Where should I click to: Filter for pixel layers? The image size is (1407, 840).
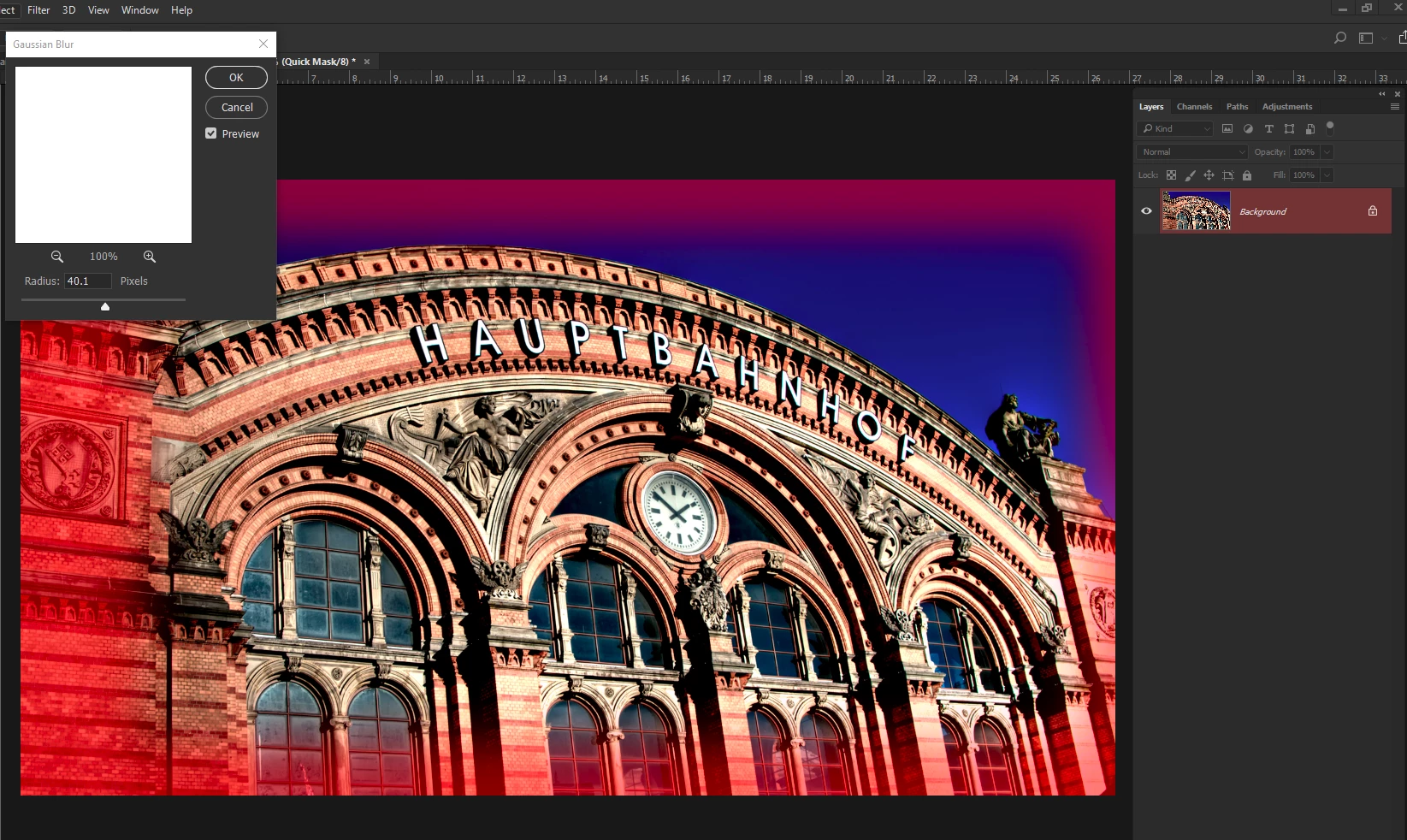pos(1227,129)
